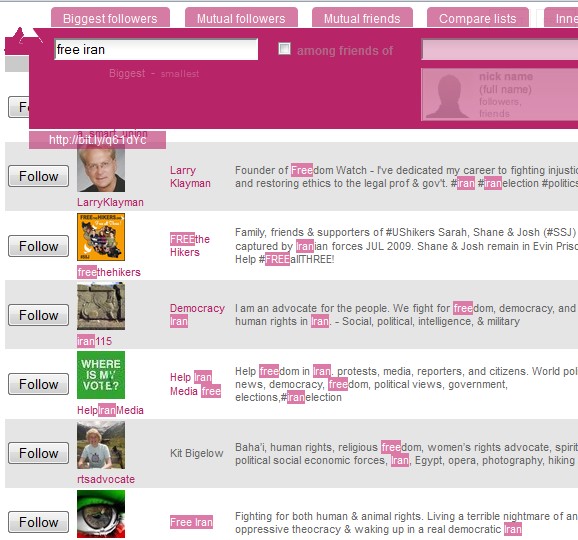This screenshot has height=540, width=578.
Task: Click the search field containing 'free iran'
Action: pyautogui.click(x=156, y=49)
